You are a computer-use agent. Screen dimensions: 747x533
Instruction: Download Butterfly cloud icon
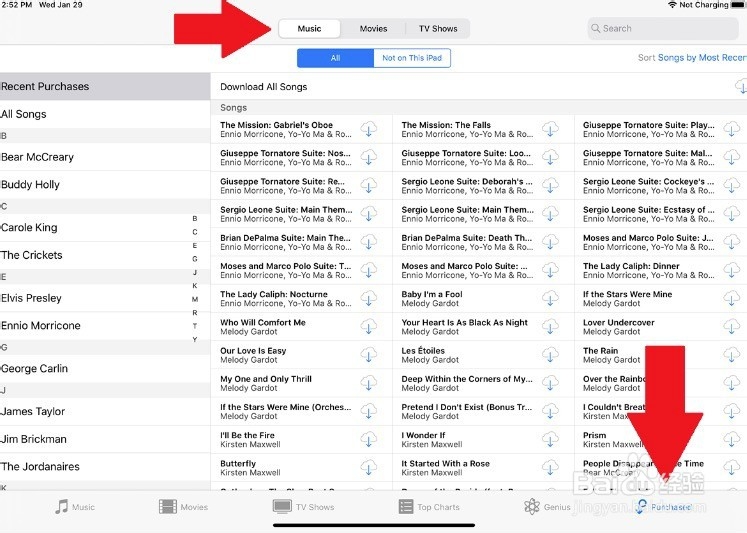[x=368, y=467]
